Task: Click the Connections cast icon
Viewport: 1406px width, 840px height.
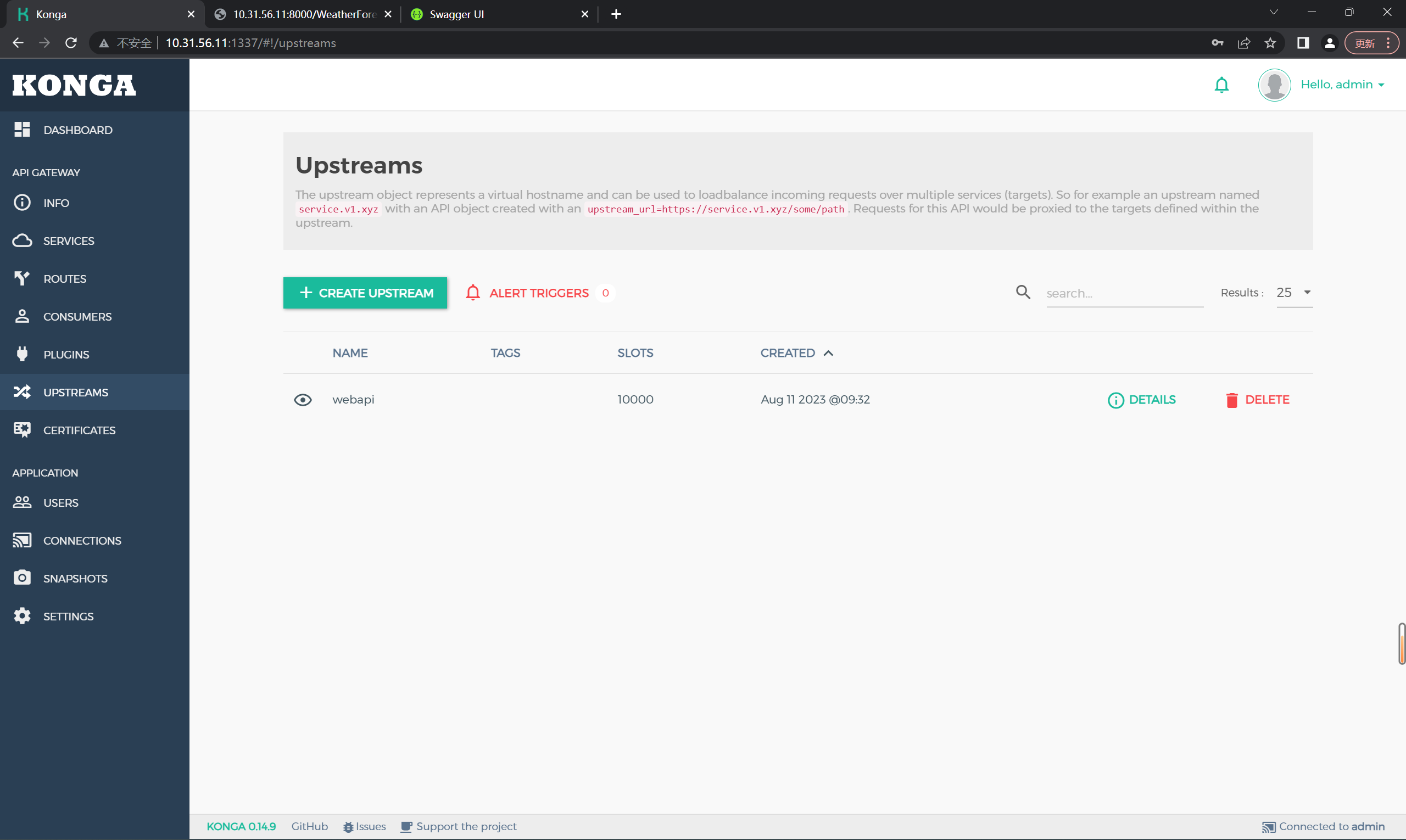Action: coord(22,541)
